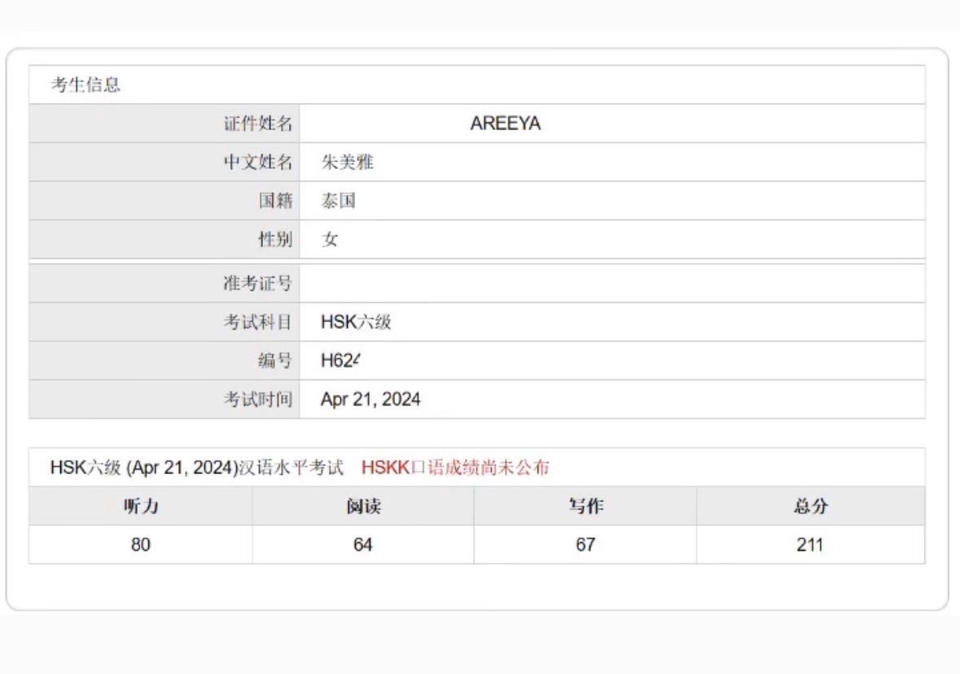Click the candidate name AREEYA
The width and height of the screenshot is (960, 674).
pyautogui.click(x=505, y=124)
